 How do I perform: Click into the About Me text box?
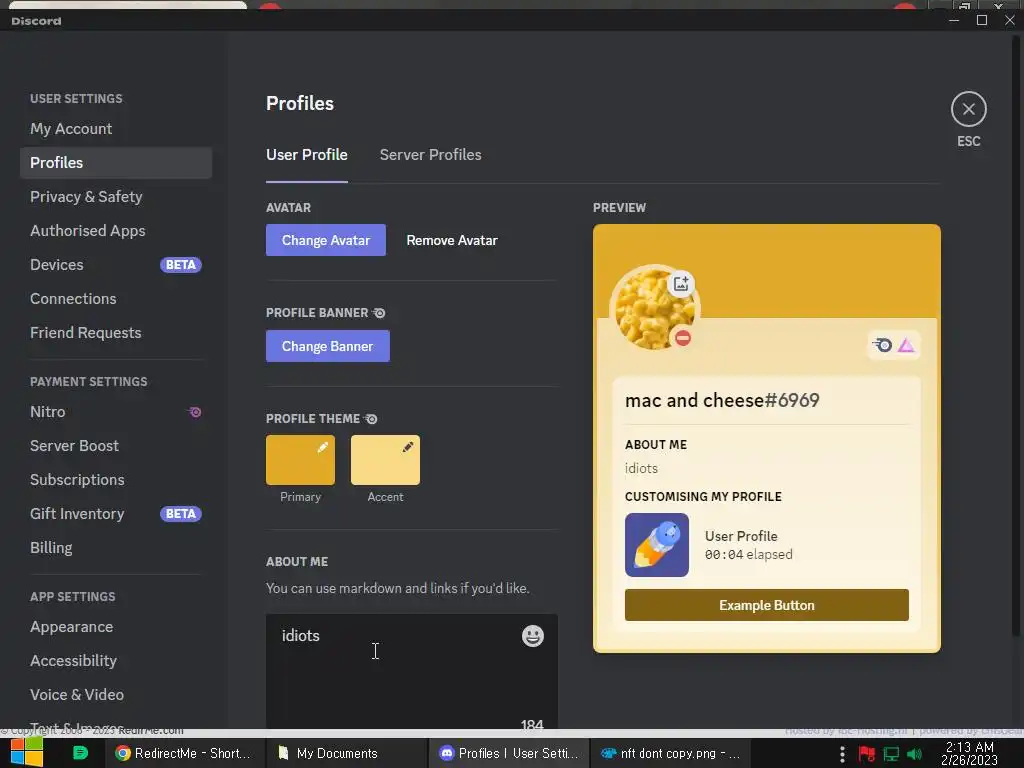411,671
